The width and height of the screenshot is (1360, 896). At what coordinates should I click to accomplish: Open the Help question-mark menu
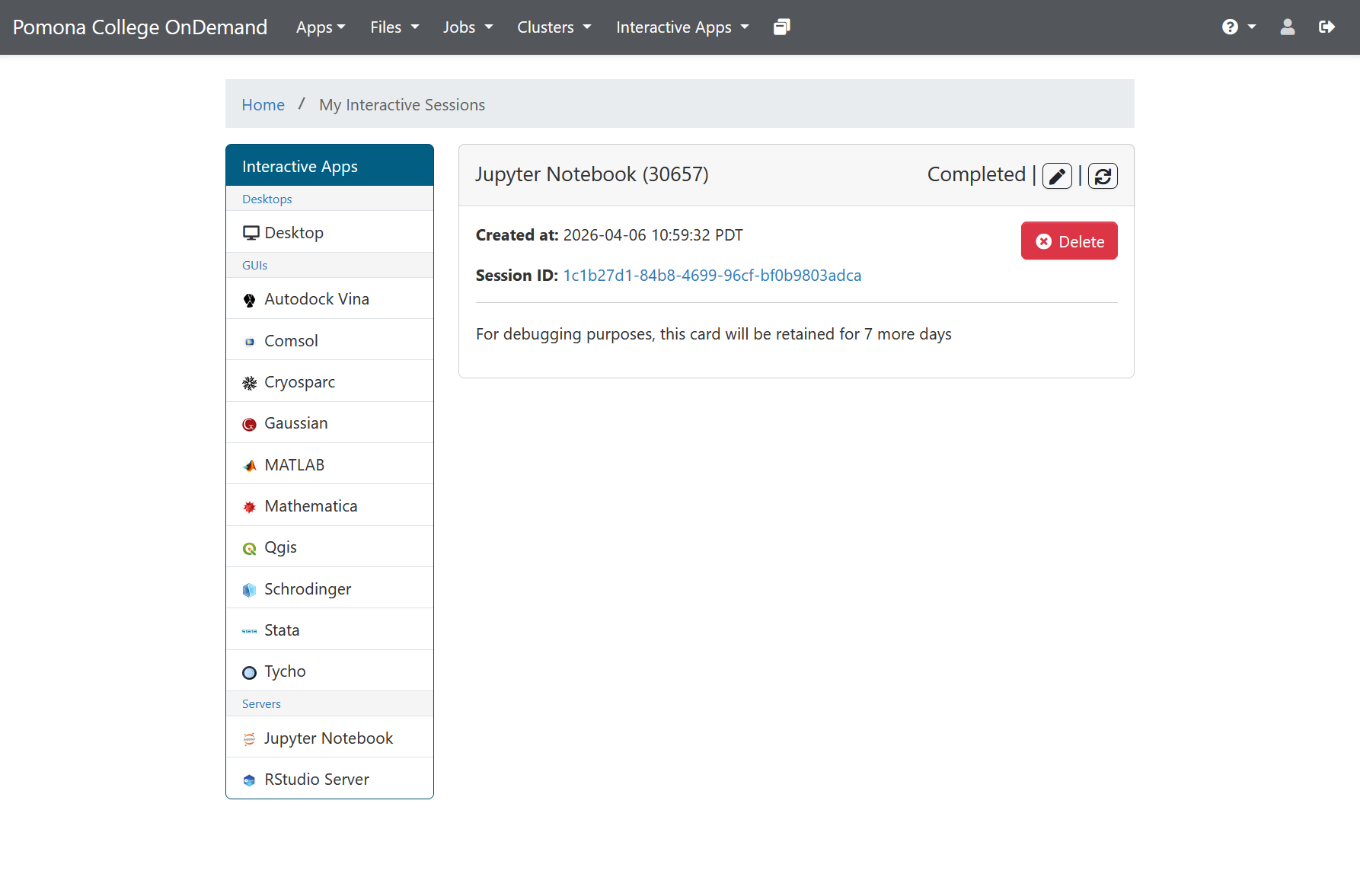(x=1238, y=27)
